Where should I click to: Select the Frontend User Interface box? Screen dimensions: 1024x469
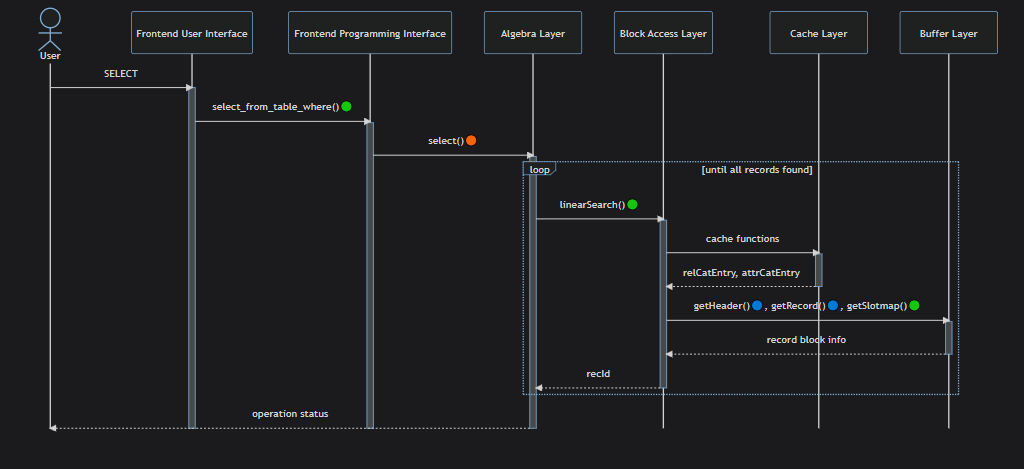coord(192,33)
